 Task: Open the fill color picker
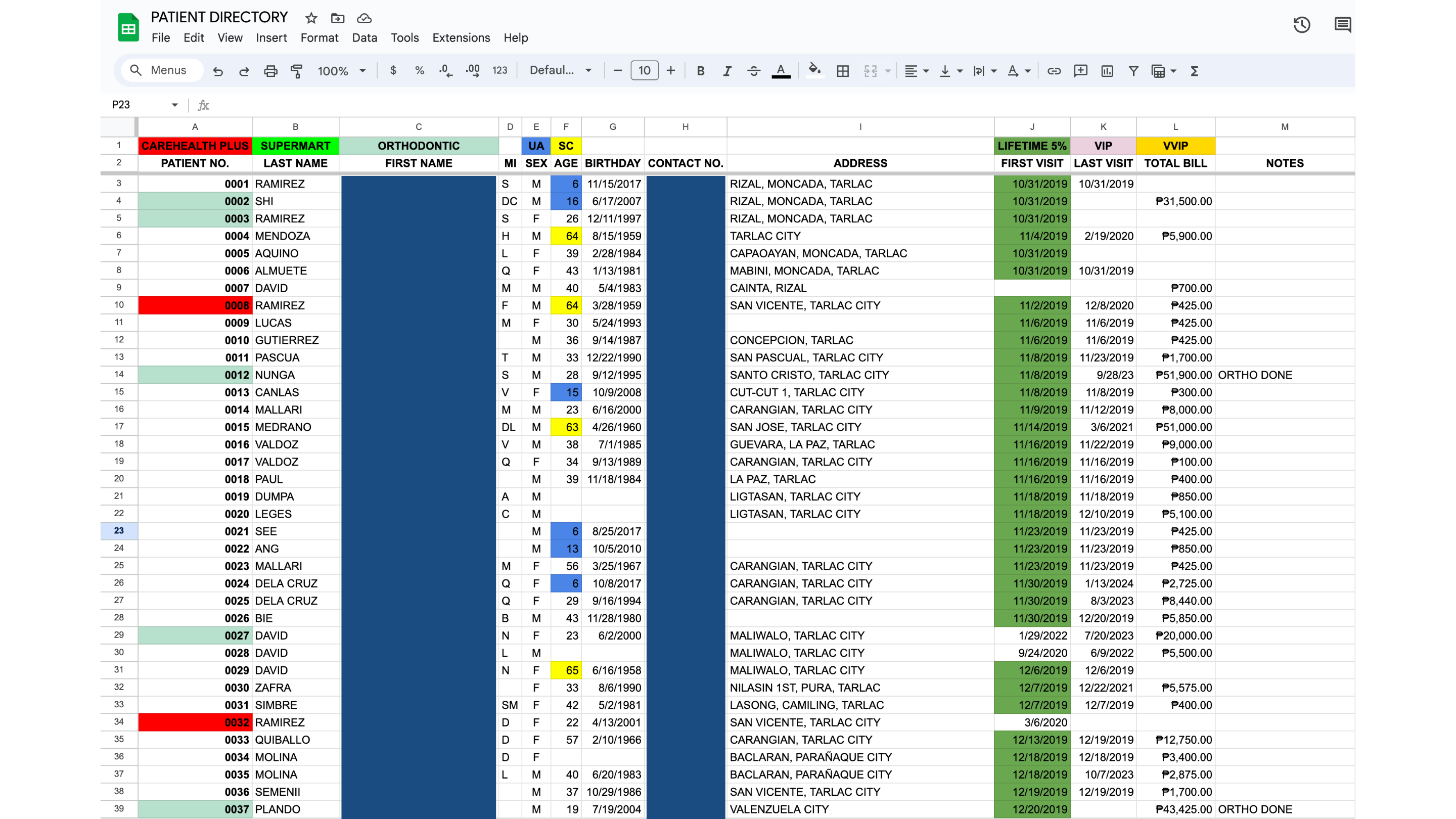coord(814,71)
